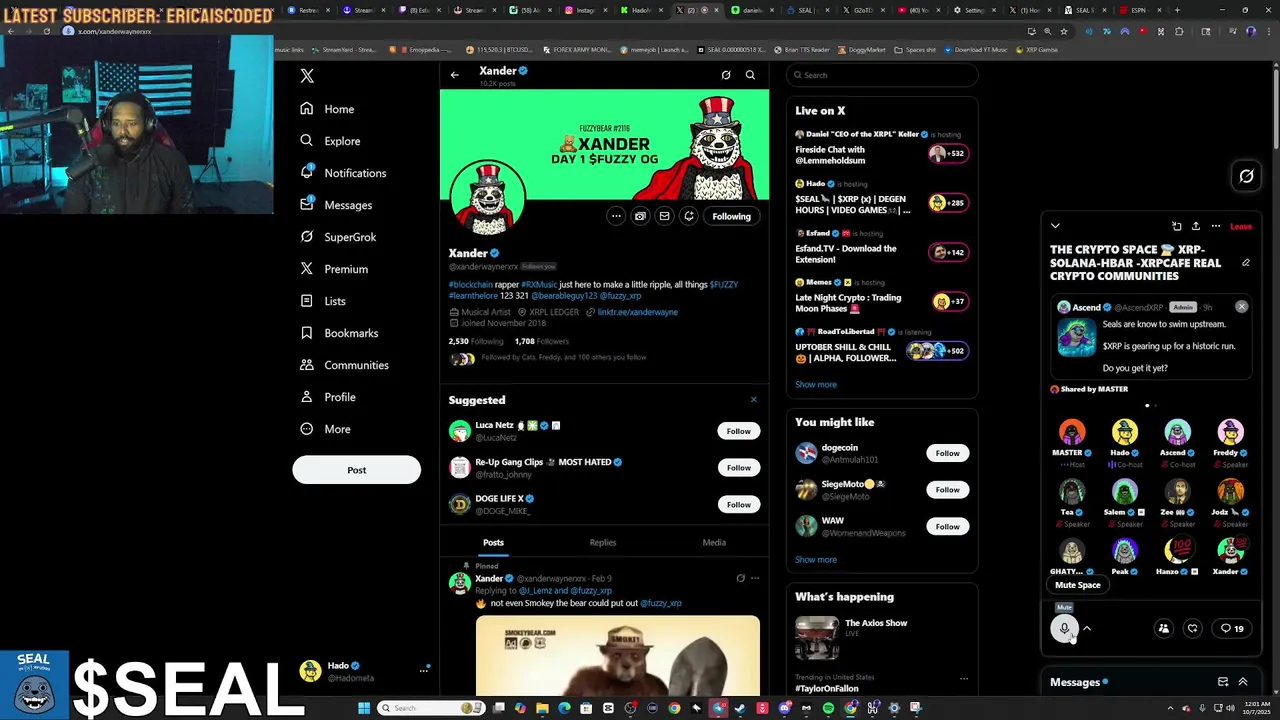Image resolution: width=1280 pixels, height=720 pixels.
Task: Expand the Messages drawer with double chevron
Action: pos(1243,682)
